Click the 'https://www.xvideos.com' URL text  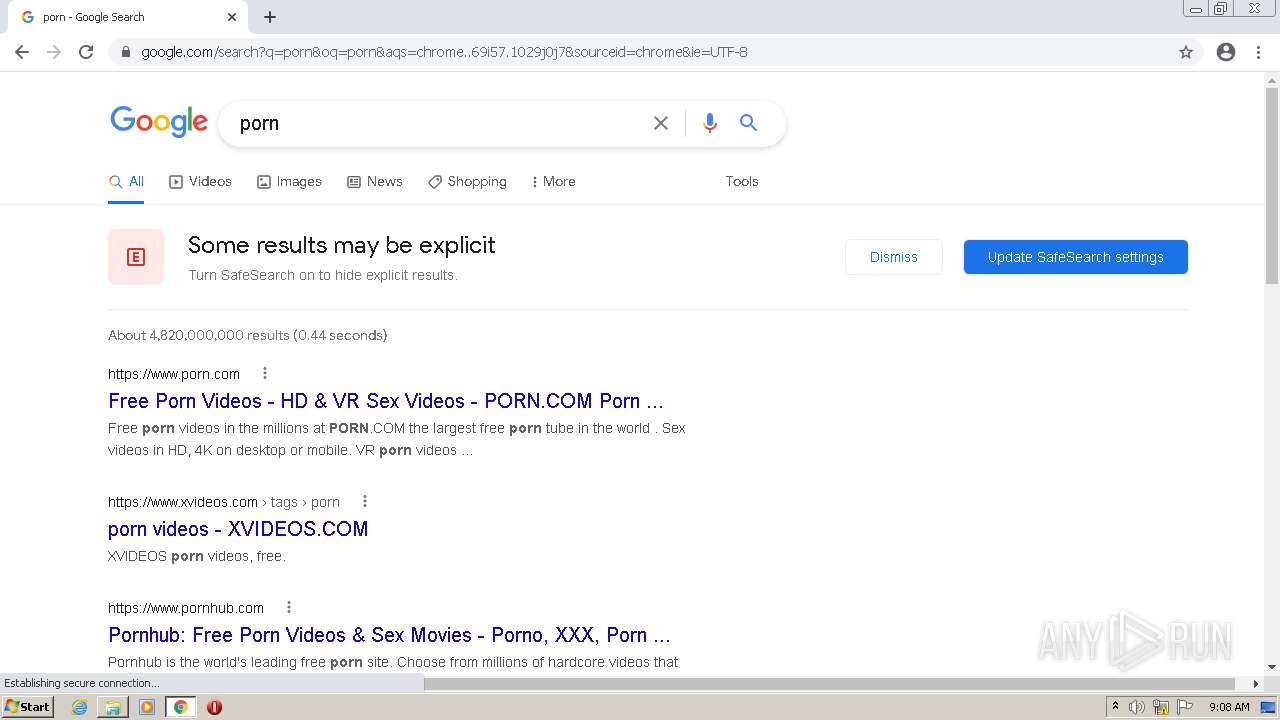[x=183, y=502]
